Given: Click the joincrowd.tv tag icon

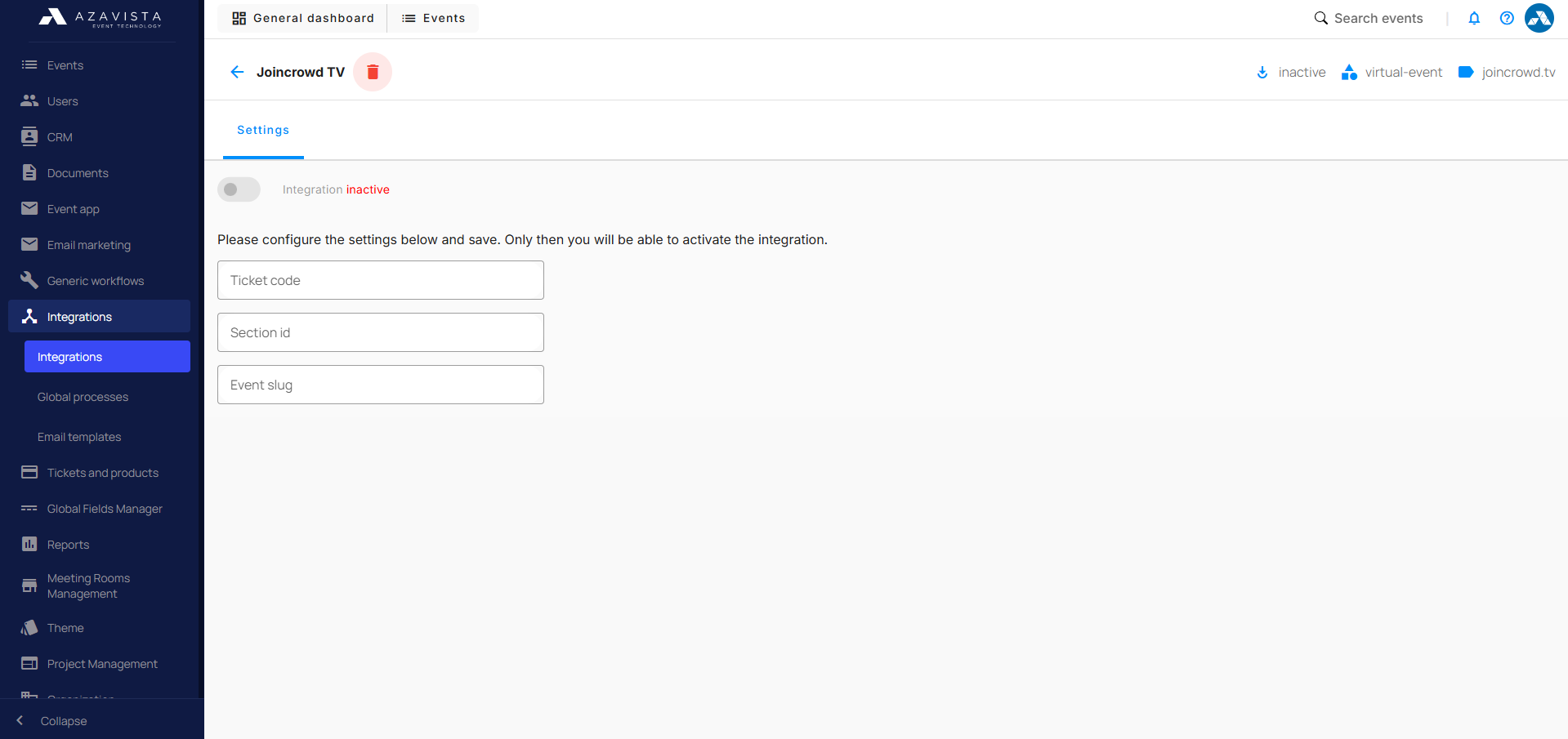Looking at the screenshot, I should [x=1466, y=72].
